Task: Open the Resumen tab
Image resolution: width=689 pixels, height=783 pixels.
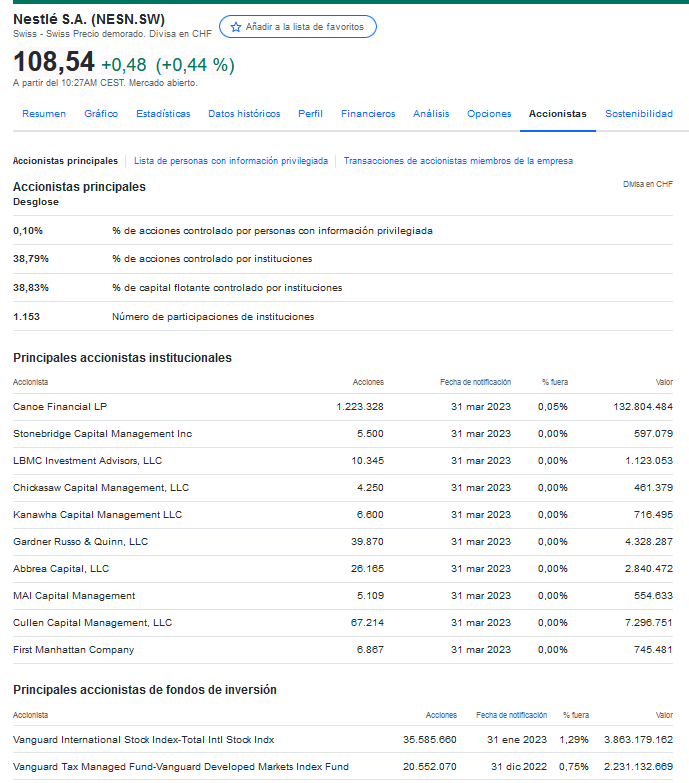Action: click(44, 114)
